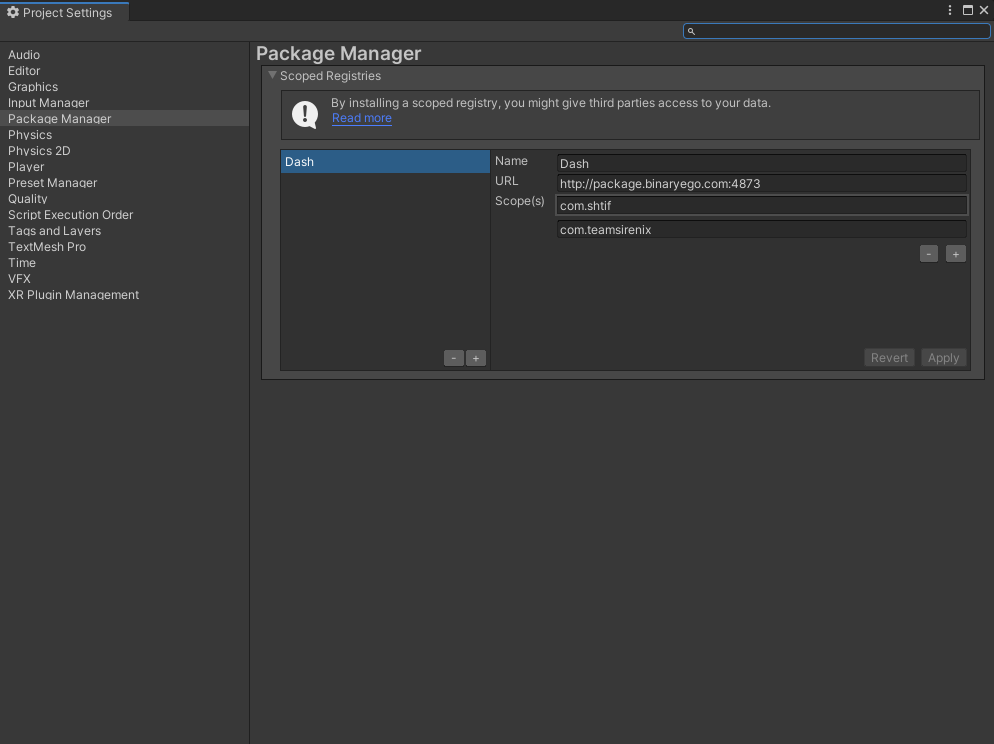Focus the settings search box
The image size is (994, 744).
(x=842, y=31)
